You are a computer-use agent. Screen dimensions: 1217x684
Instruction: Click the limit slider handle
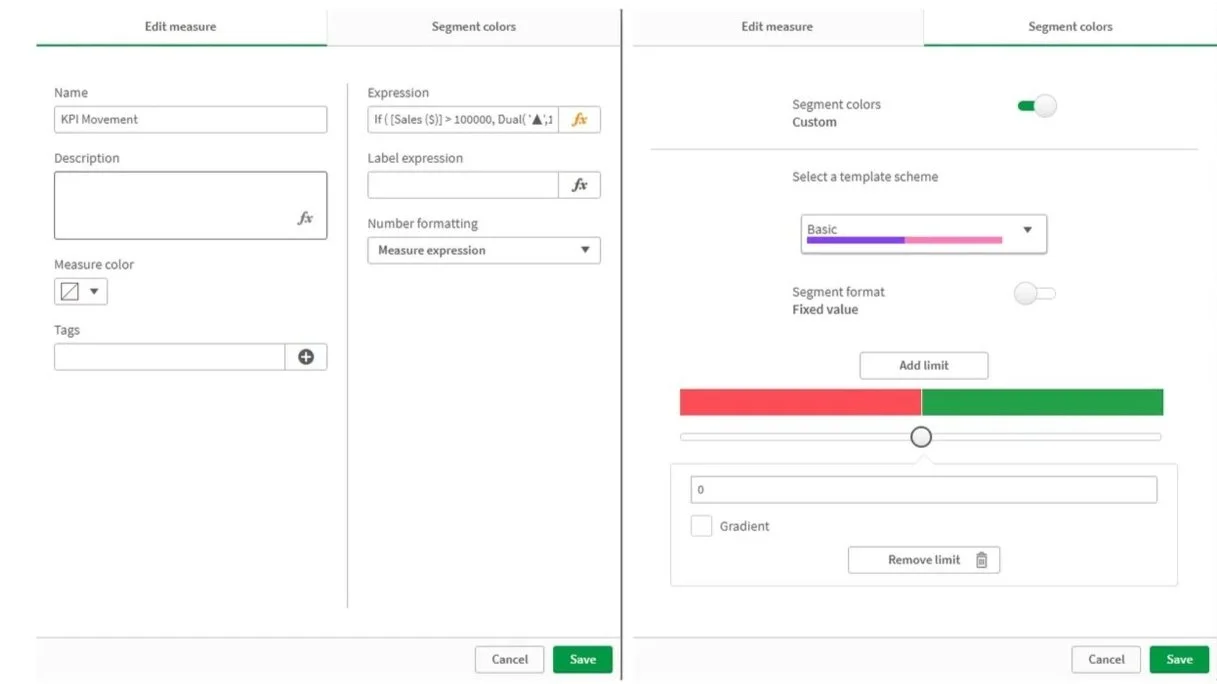pos(921,437)
